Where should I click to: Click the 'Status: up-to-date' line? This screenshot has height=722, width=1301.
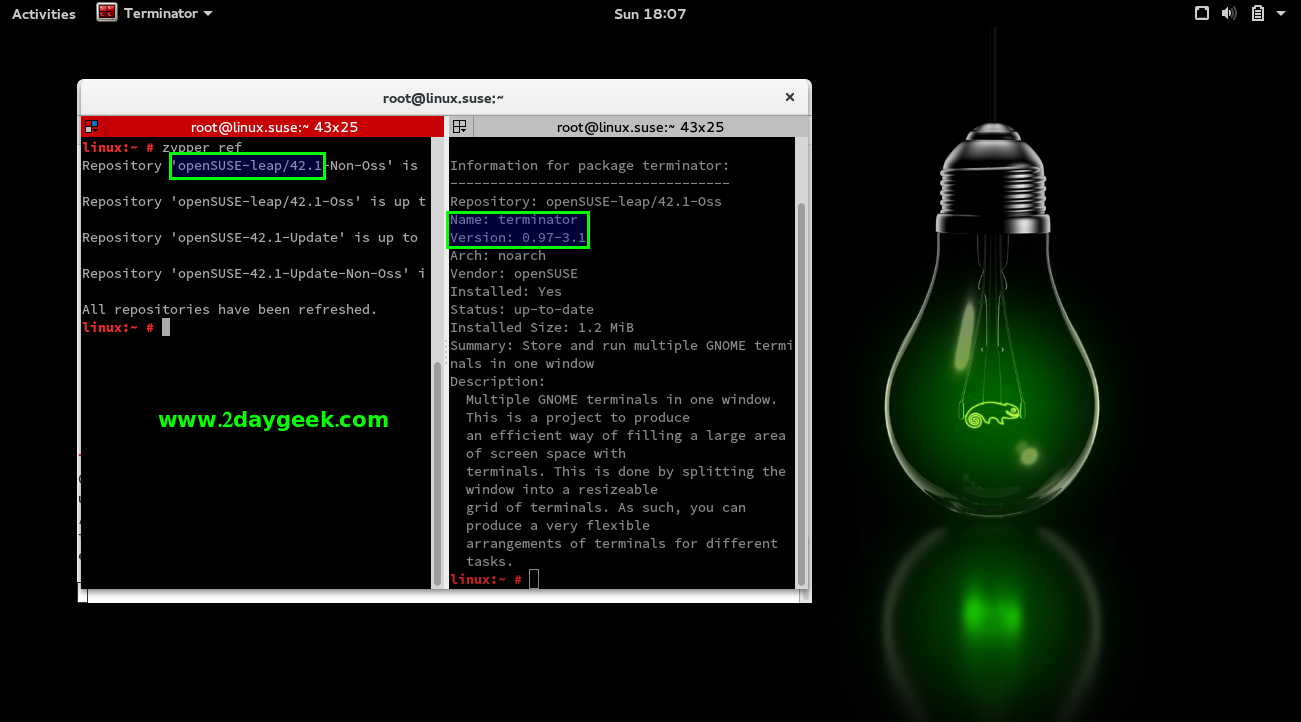[x=522, y=309]
